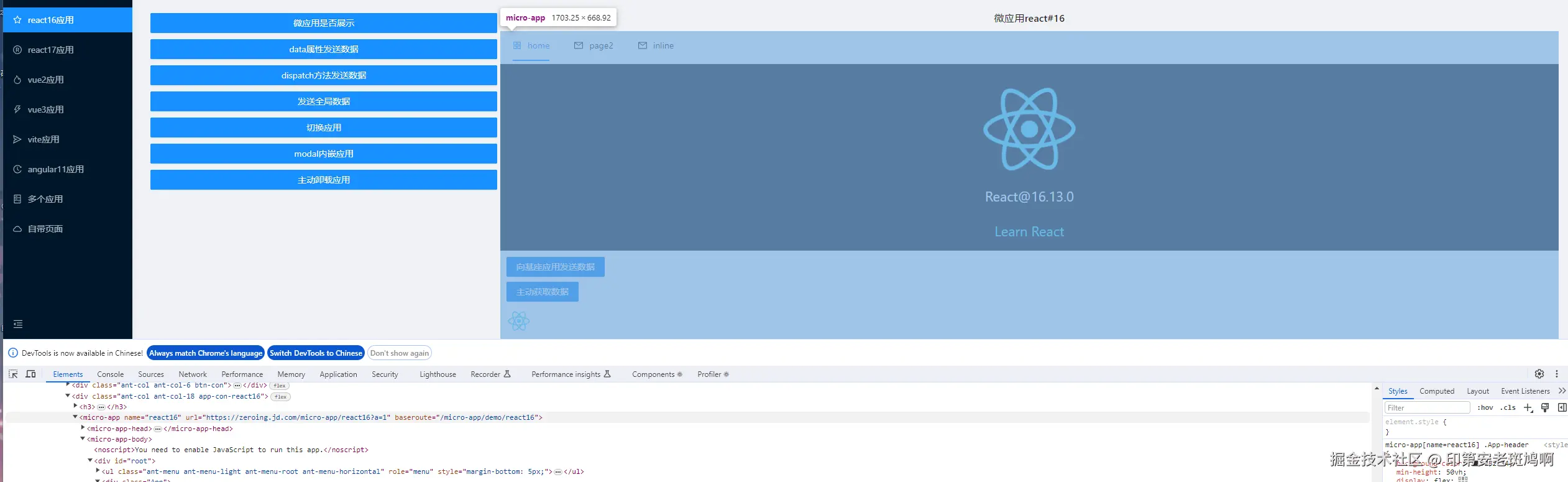The height and width of the screenshot is (482, 1568).
Task: Open the DevTools three-dot menu
Action: point(1557,374)
